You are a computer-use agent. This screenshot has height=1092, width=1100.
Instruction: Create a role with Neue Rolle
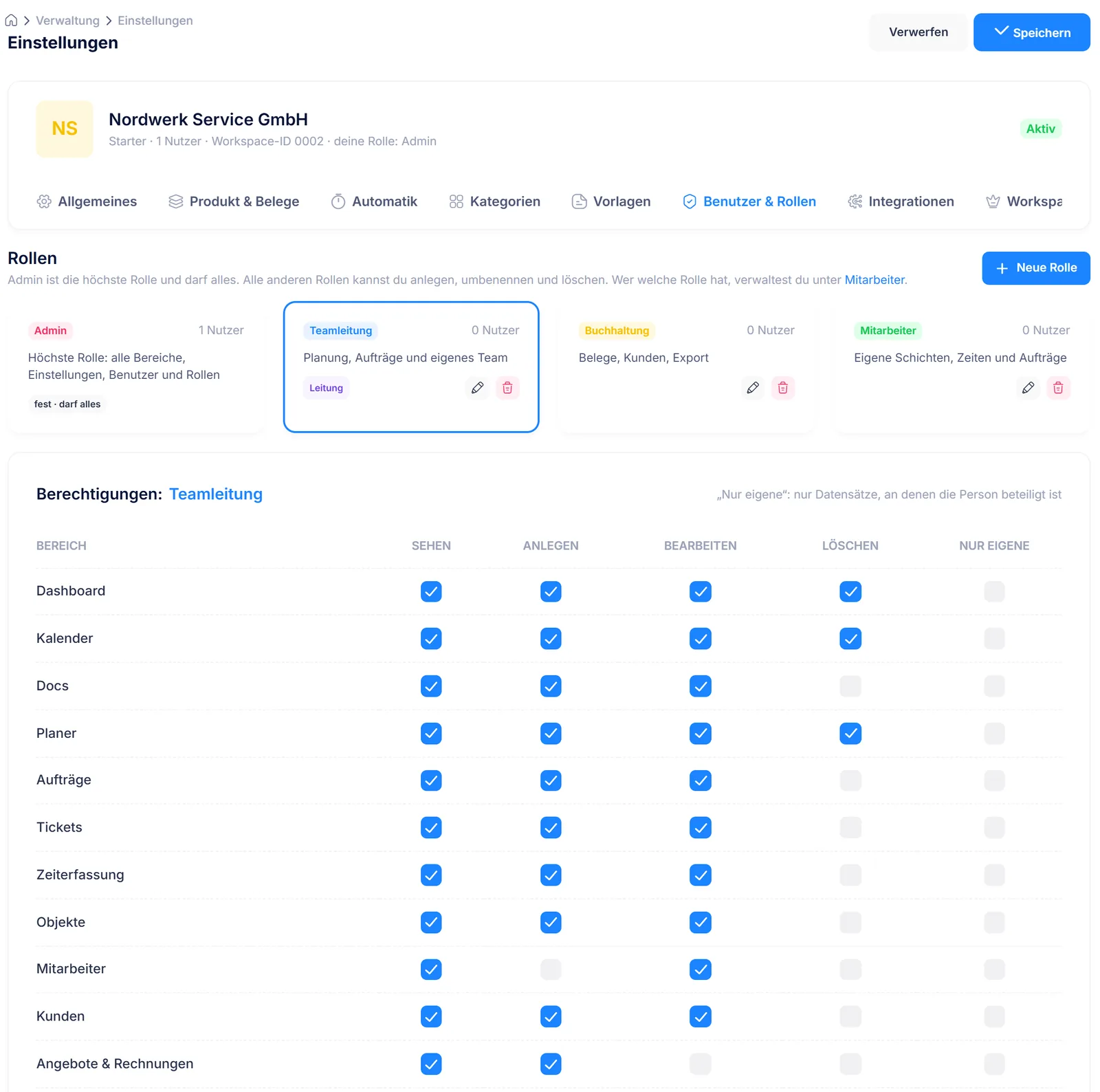coord(1036,268)
